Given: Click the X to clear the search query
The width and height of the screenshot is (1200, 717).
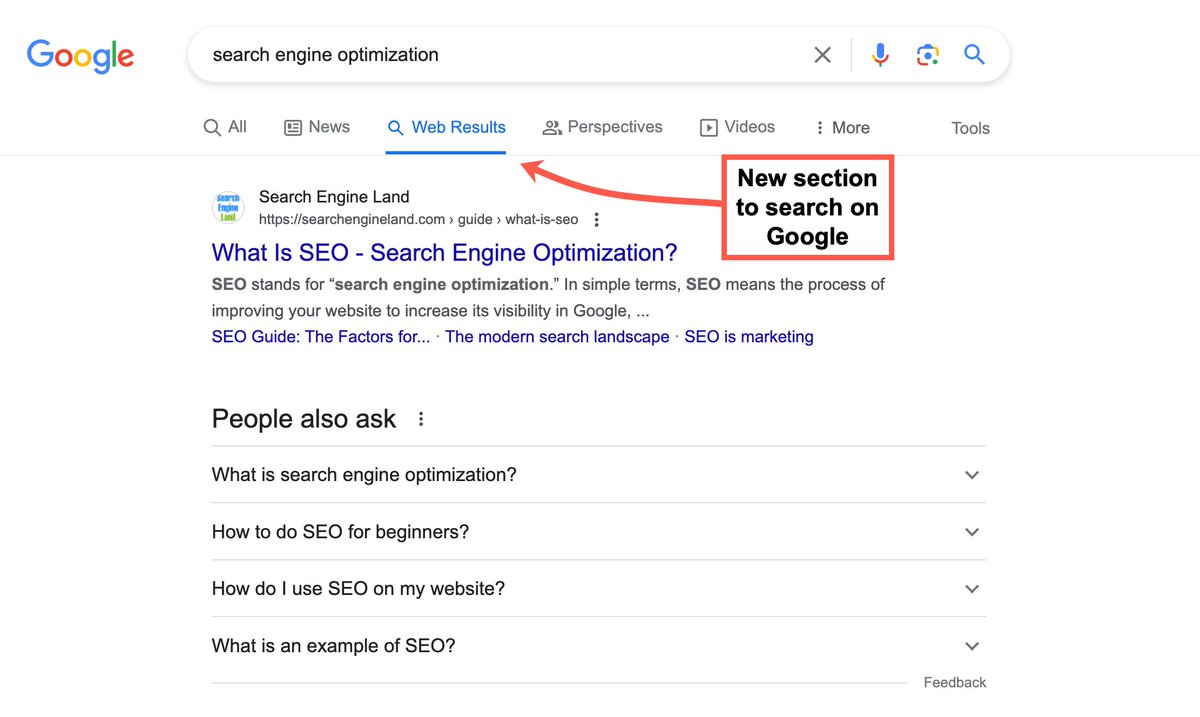Looking at the screenshot, I should 822,55.
